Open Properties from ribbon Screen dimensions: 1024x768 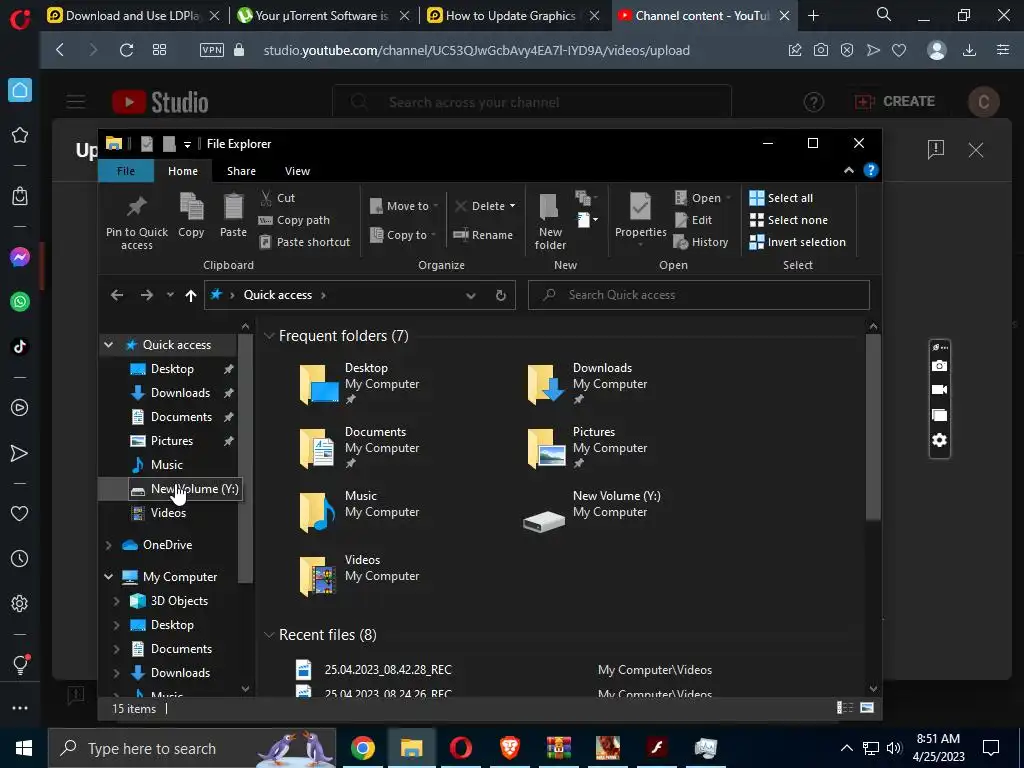point(641,217)
